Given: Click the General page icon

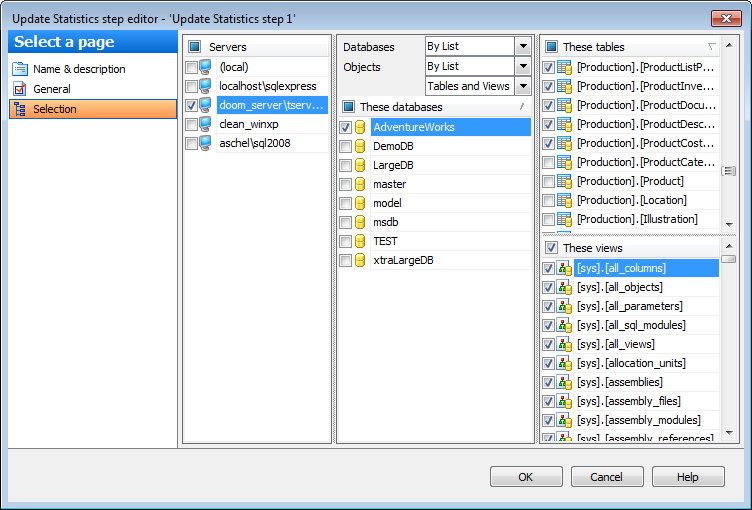Looking at the screenshot, I should click(20, 89).
